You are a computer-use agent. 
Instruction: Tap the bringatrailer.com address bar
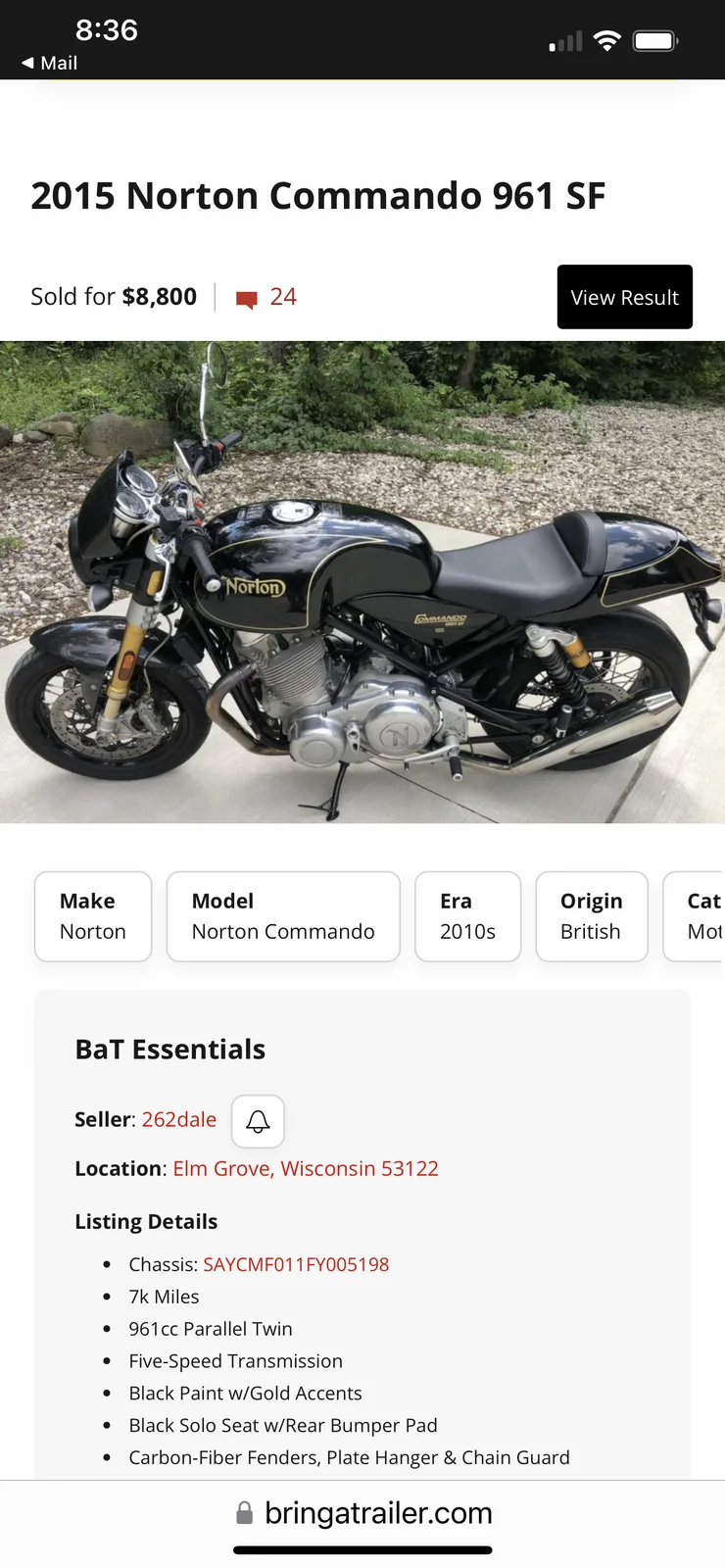[362, 1513]
